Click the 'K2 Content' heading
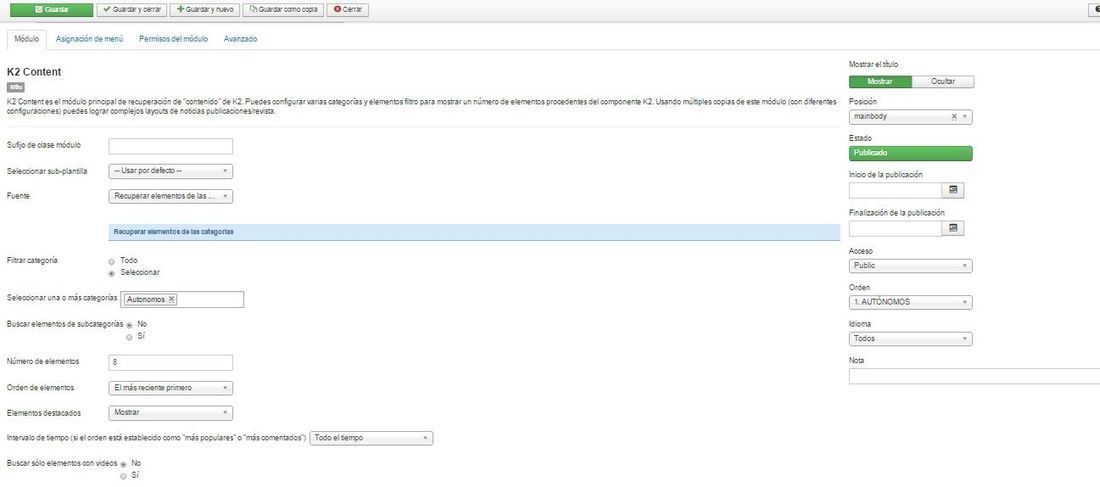Screen dimensions: 1100x487 click(34, 72)
